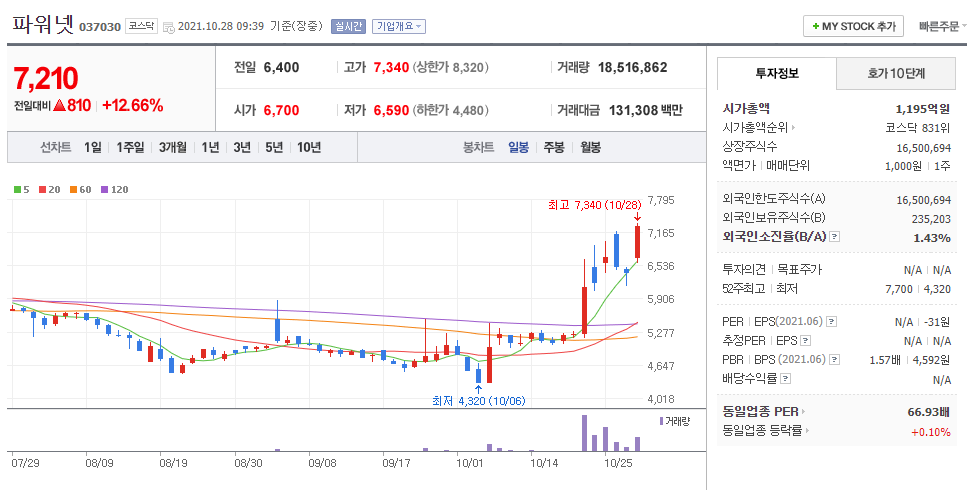Click the current price 7,210
Viewport: 977px width, 490px height.
(46, 79)
